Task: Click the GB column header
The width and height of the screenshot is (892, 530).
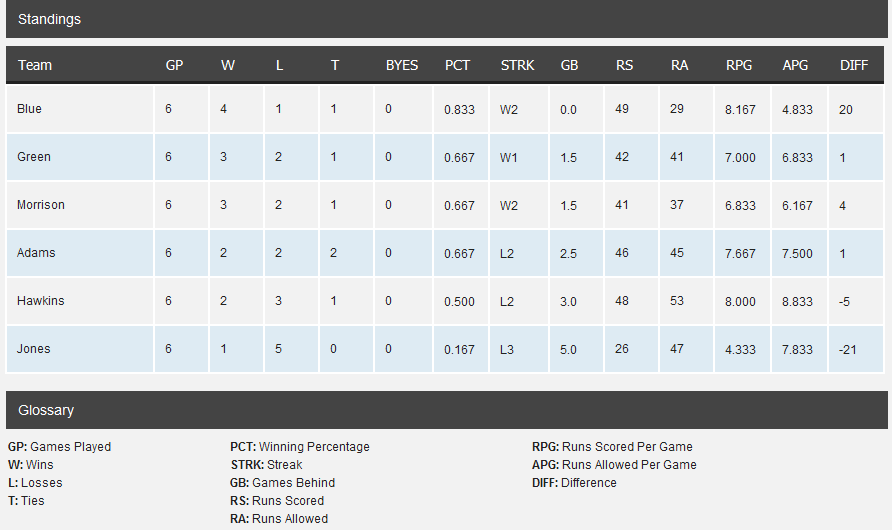Action: pyautogui.click(x=569, y=65)
